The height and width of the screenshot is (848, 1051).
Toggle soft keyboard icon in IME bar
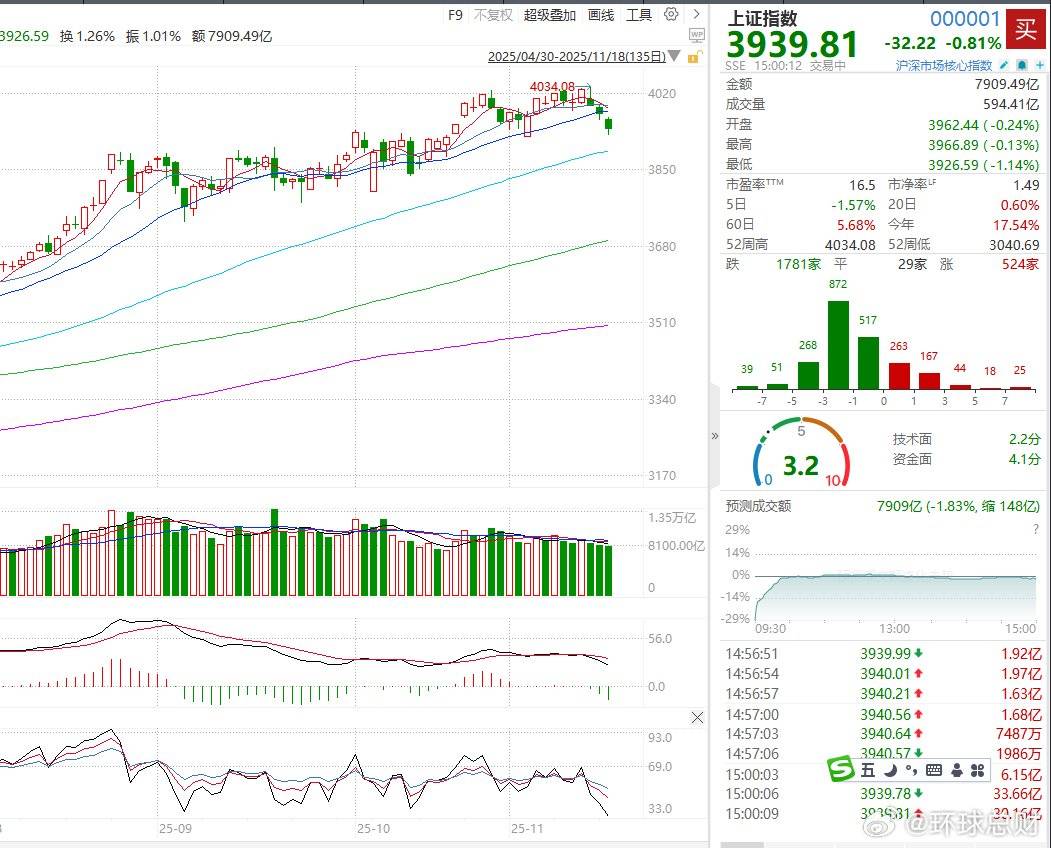pyautogui.click(x=934, y=769)
